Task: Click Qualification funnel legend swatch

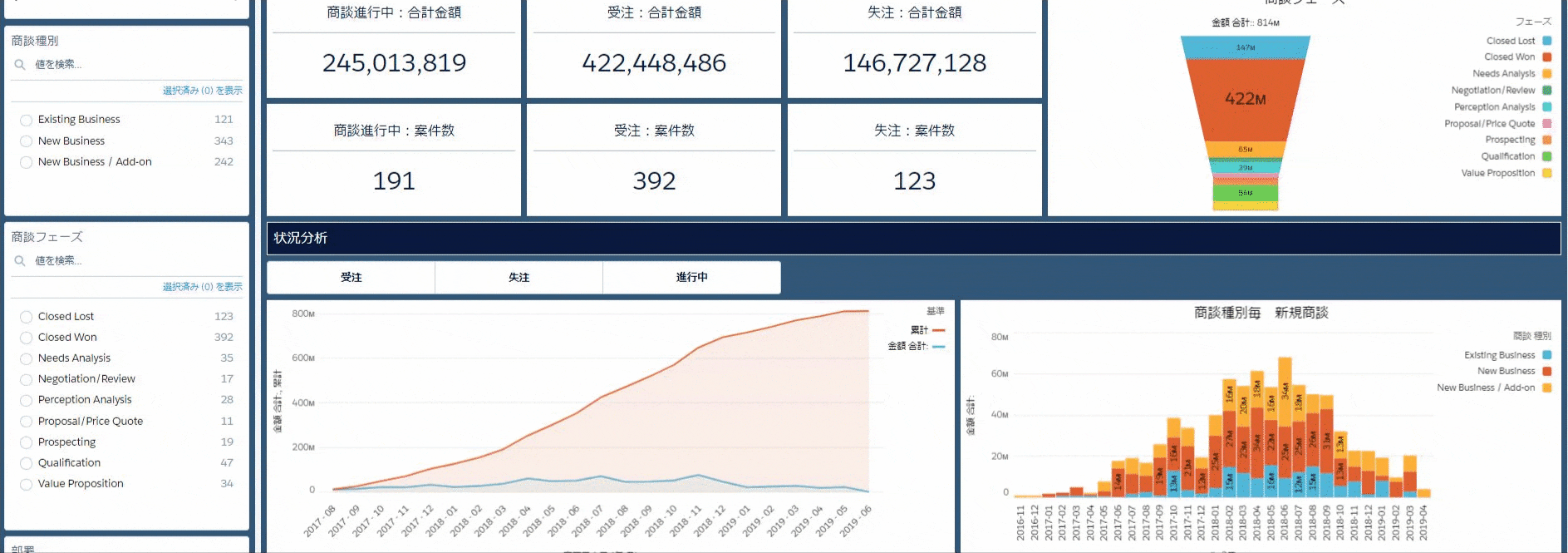Action: pos(1547,156)
